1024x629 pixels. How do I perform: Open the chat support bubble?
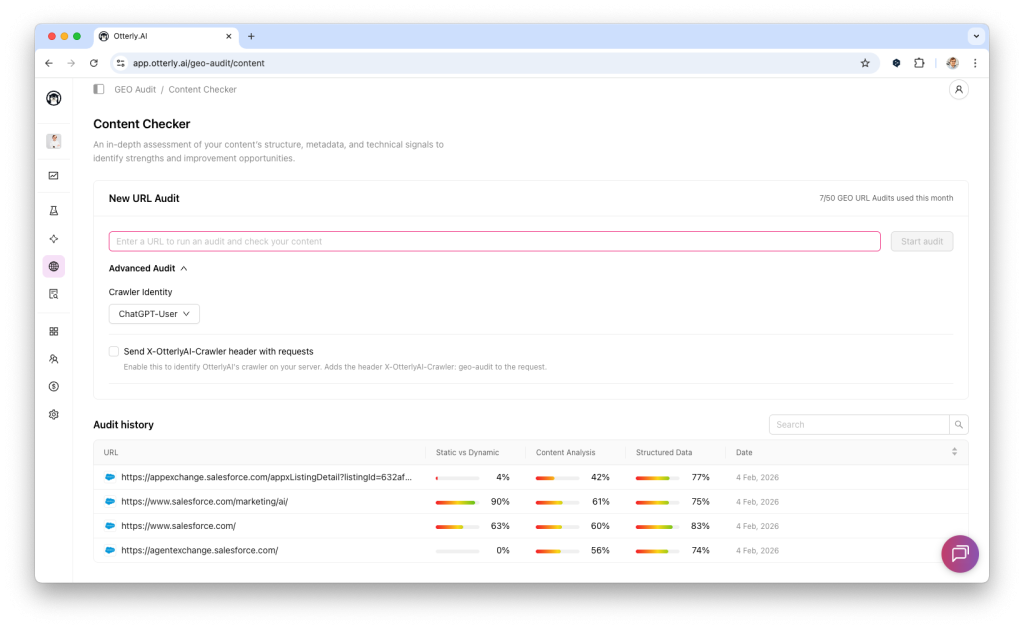(x=959, y=554)
